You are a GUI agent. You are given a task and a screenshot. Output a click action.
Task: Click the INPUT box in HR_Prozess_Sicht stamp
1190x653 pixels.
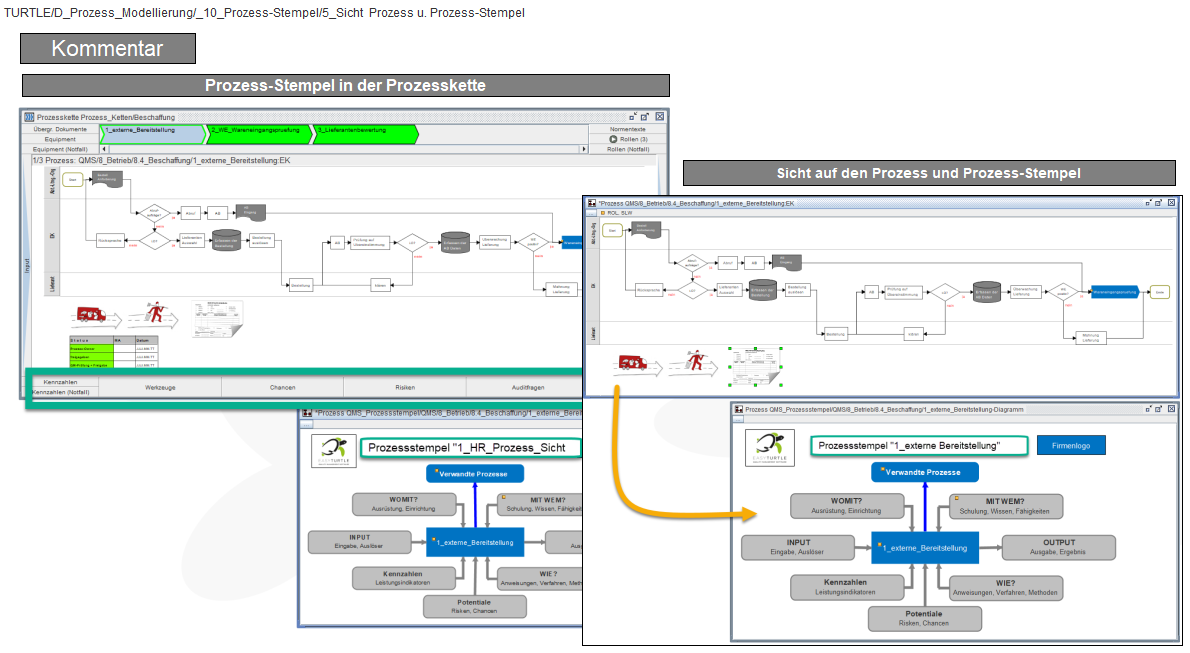pos(360,541)
